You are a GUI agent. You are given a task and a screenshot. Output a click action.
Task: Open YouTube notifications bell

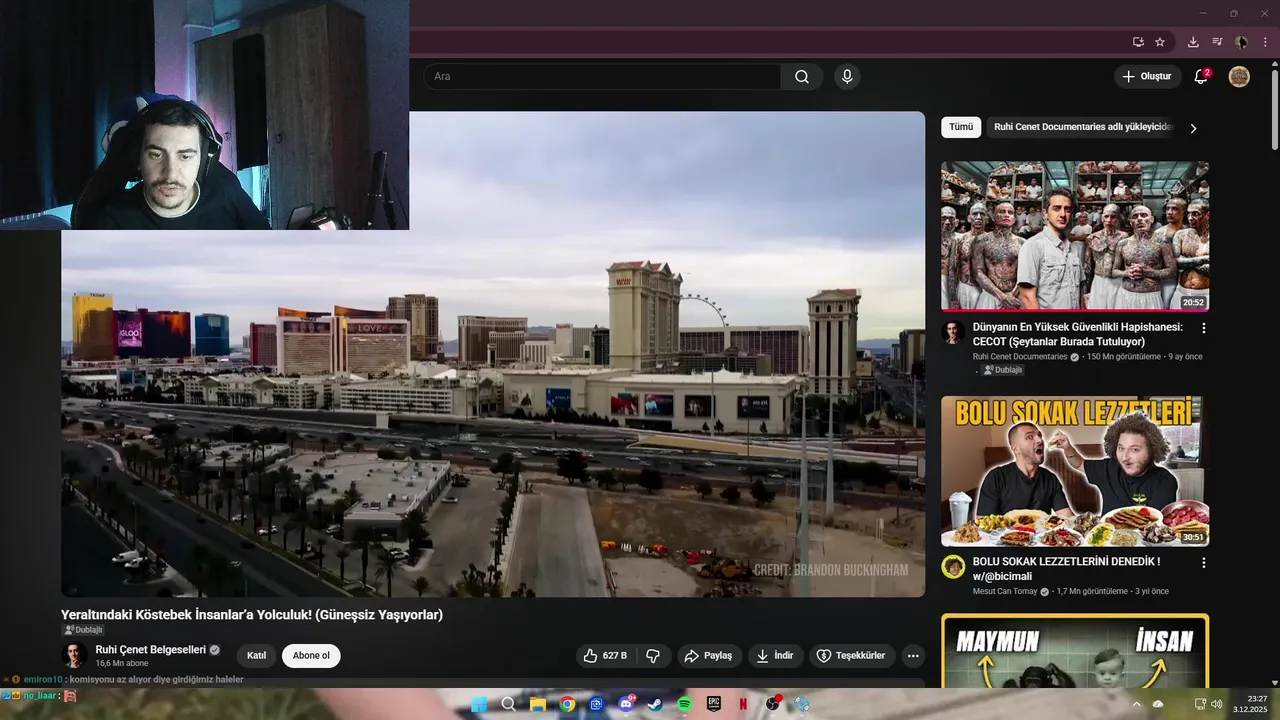click(x=1201, y=77)
